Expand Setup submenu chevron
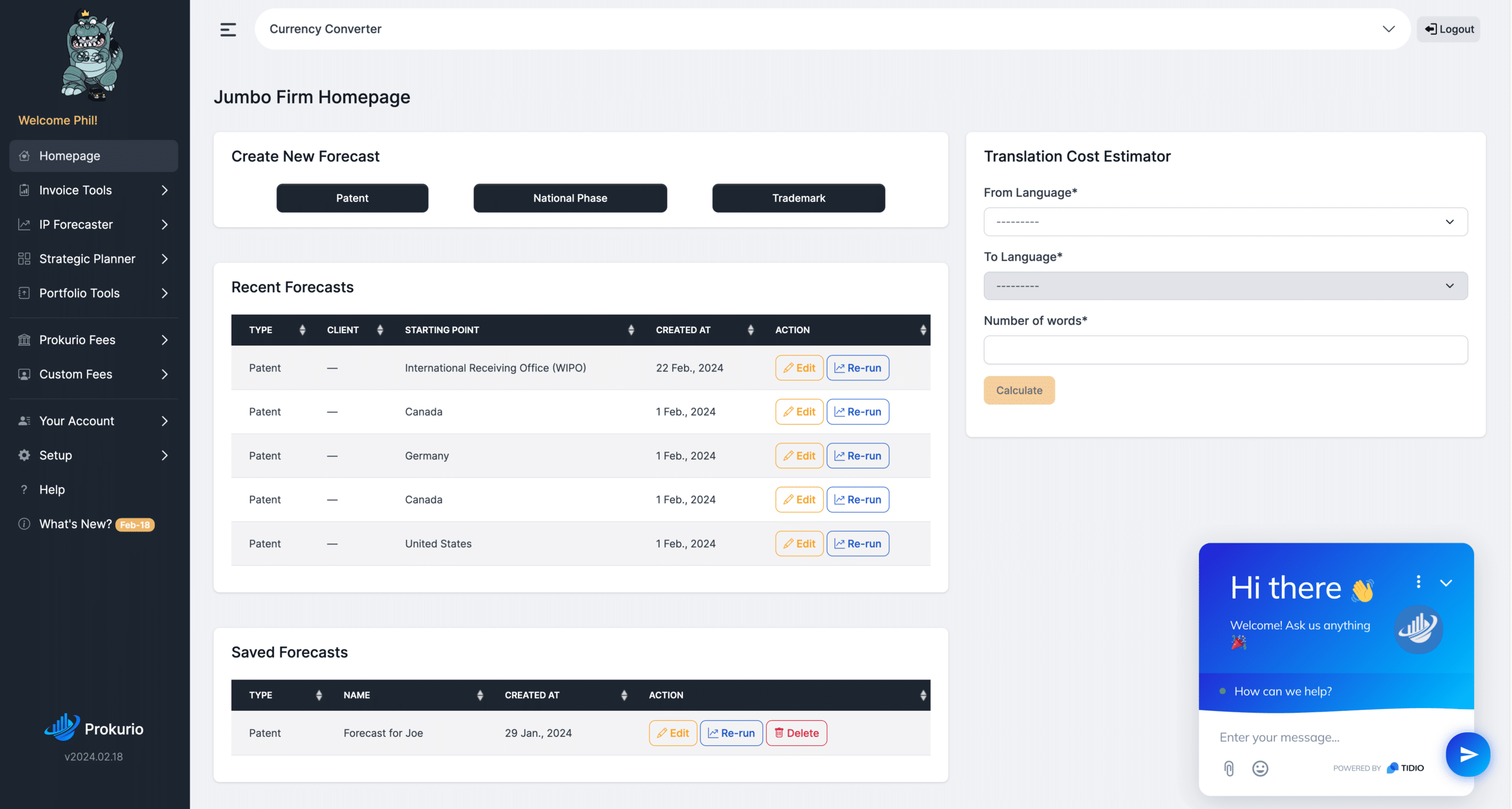Screen dimensions: 1512x809 [x=165, y=455]
